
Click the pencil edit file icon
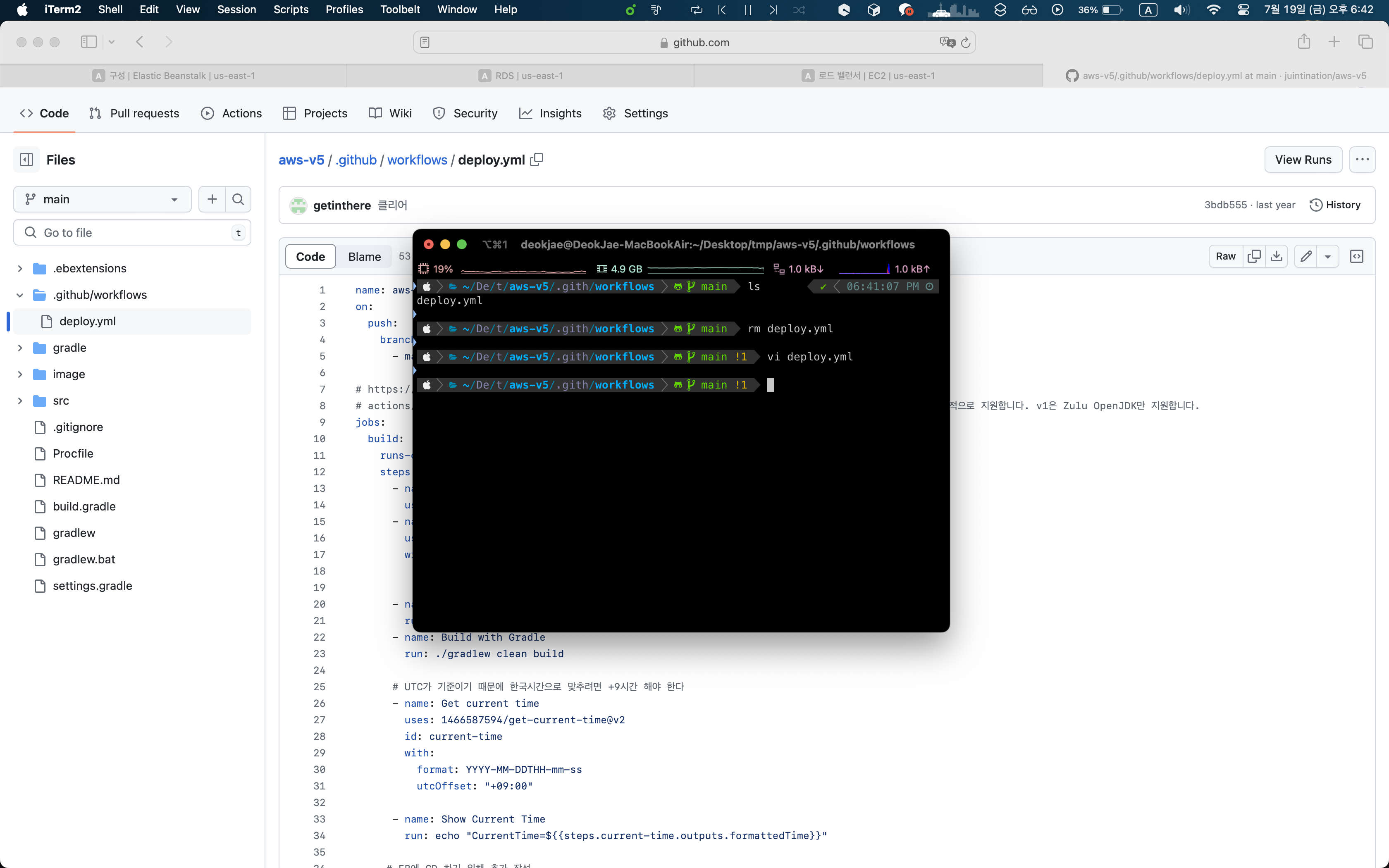tap(1306, 256)
